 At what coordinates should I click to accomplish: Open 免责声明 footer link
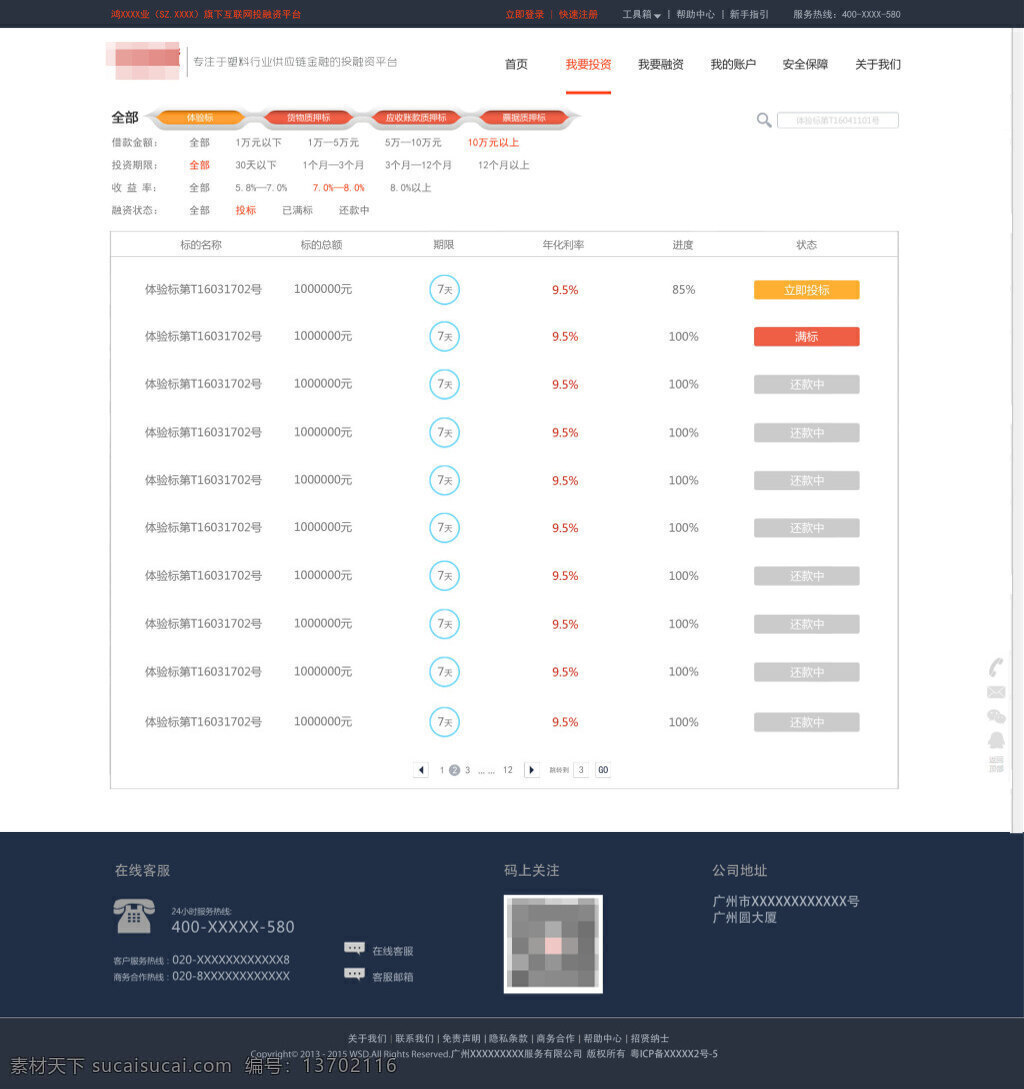point(461,1038)
